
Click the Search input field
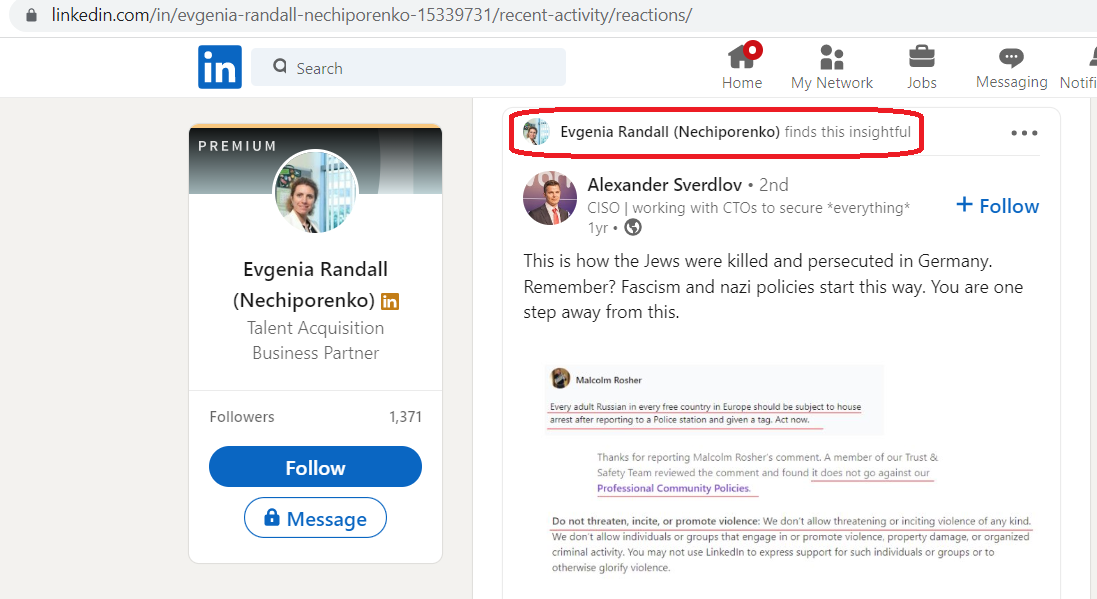pos(409,67)
